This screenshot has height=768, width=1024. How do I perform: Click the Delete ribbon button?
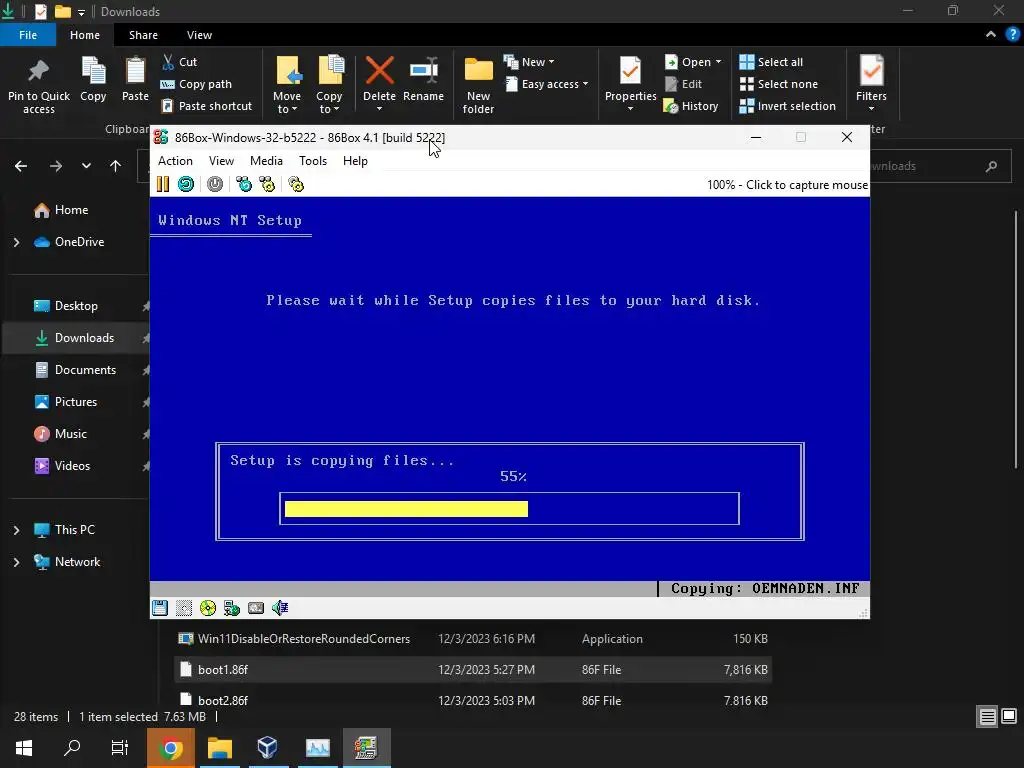379,84
